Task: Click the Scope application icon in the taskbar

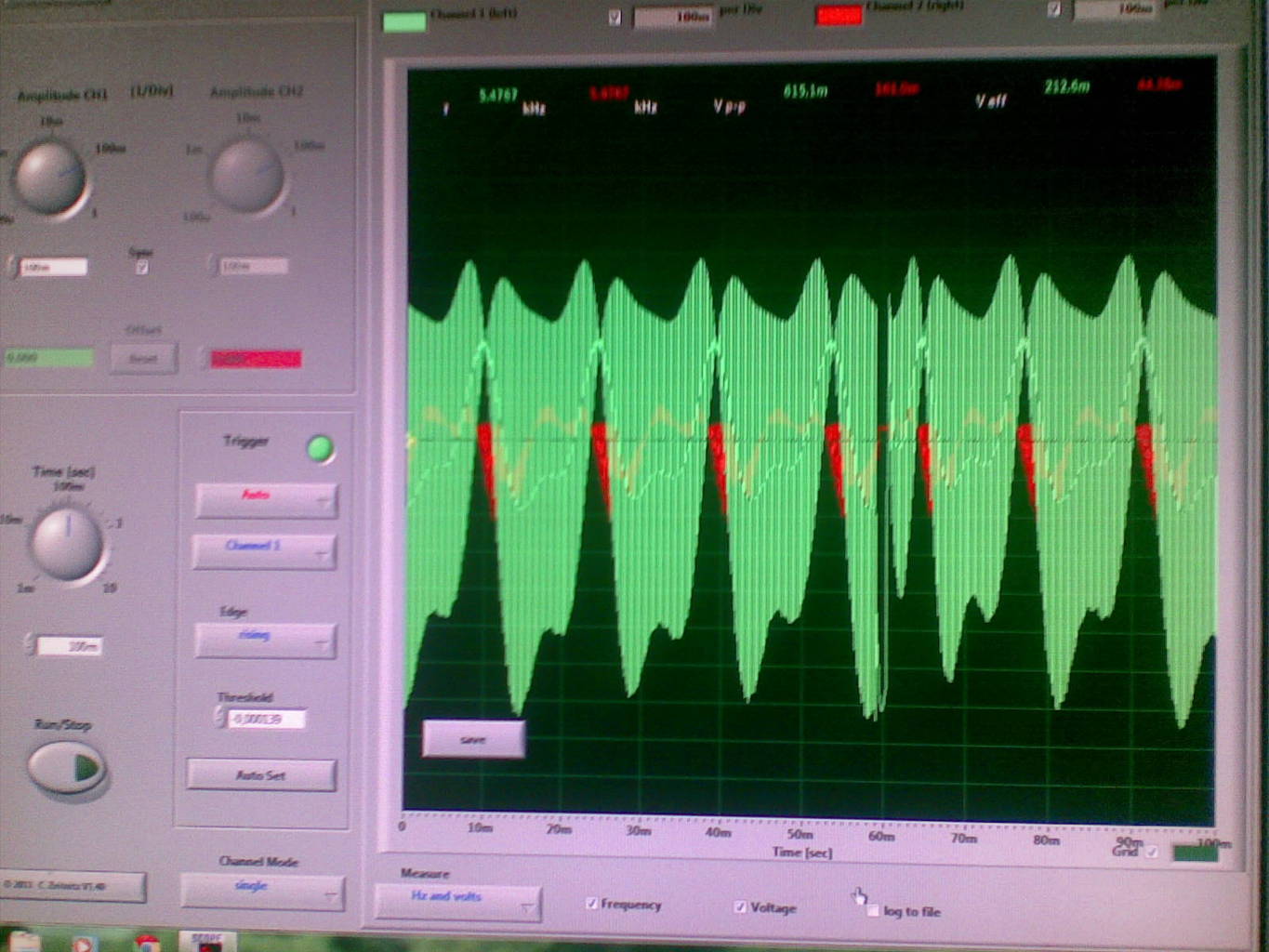Action: point(206,941)
